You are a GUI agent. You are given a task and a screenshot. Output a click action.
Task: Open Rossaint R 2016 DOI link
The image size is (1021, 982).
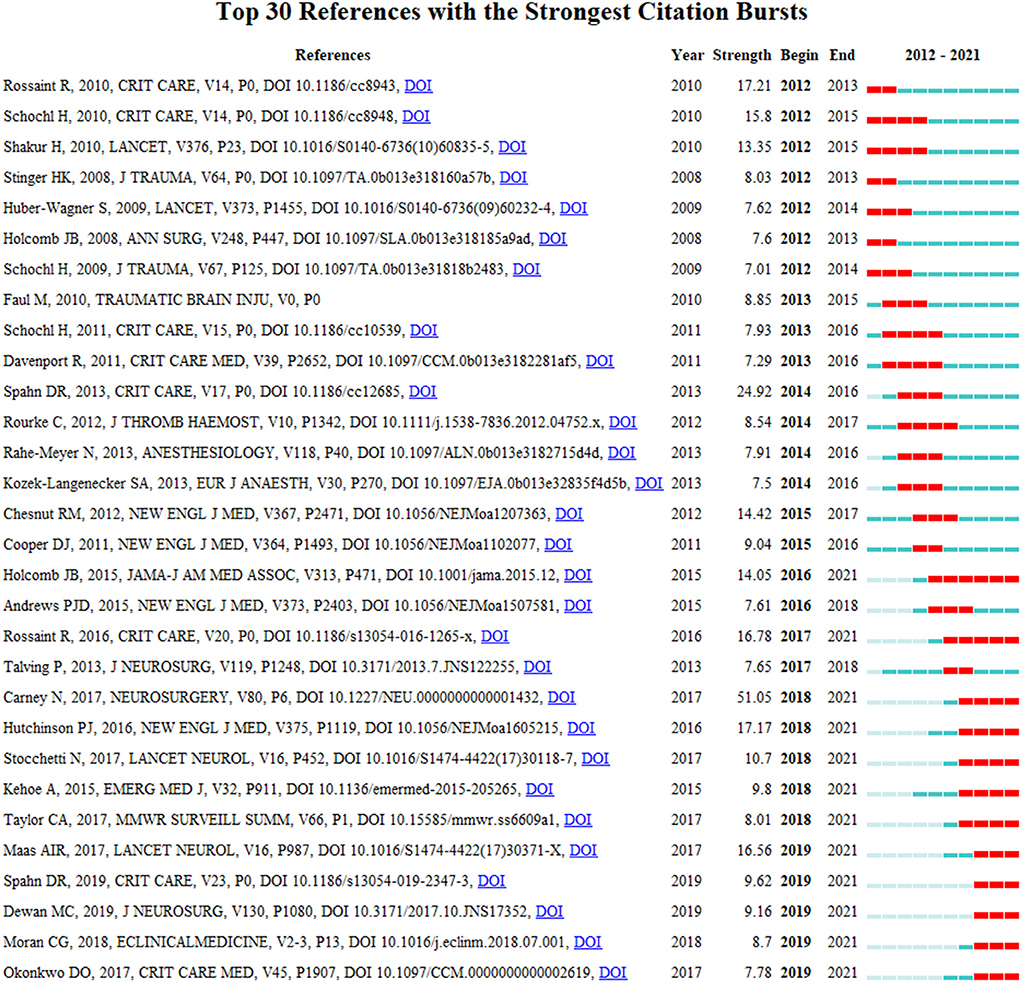coord(495,637)
